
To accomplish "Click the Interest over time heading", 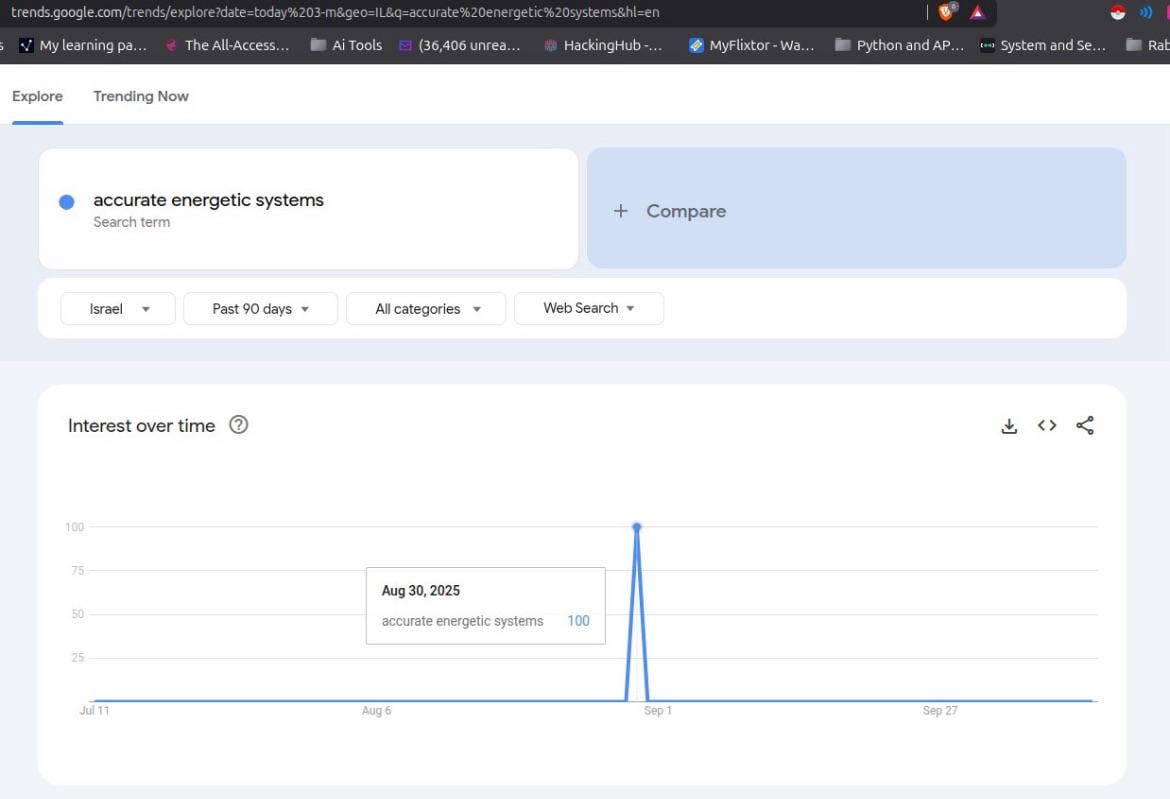I will coord(142,426).
